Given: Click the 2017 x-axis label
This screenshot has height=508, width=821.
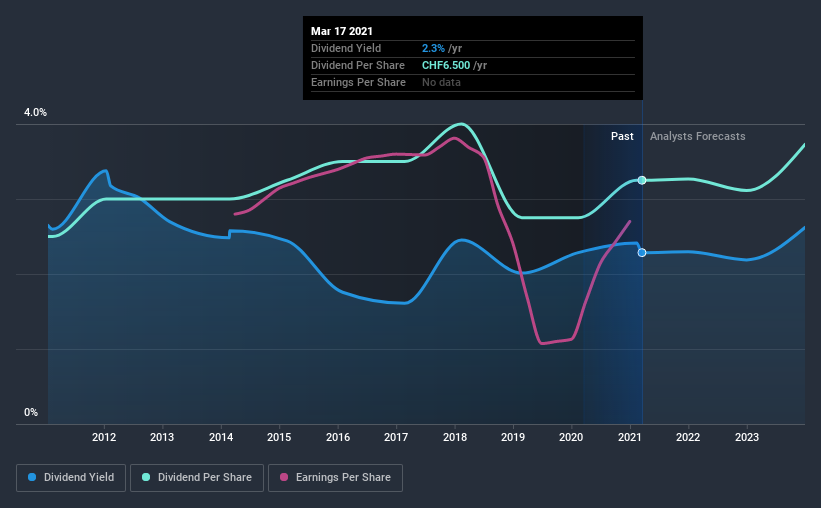Looking at the screenshot, I should 396,437.
